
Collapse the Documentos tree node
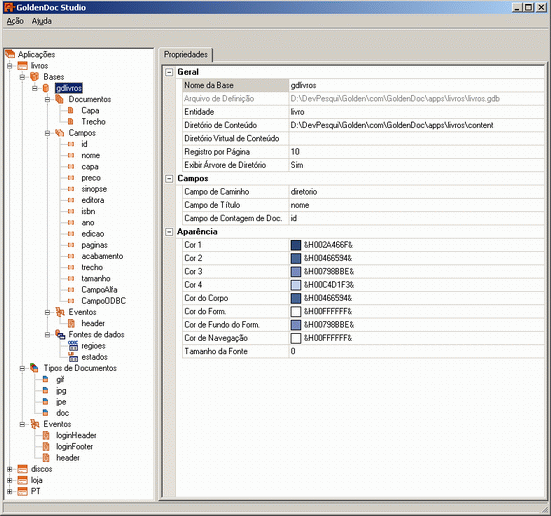[47, 99]
